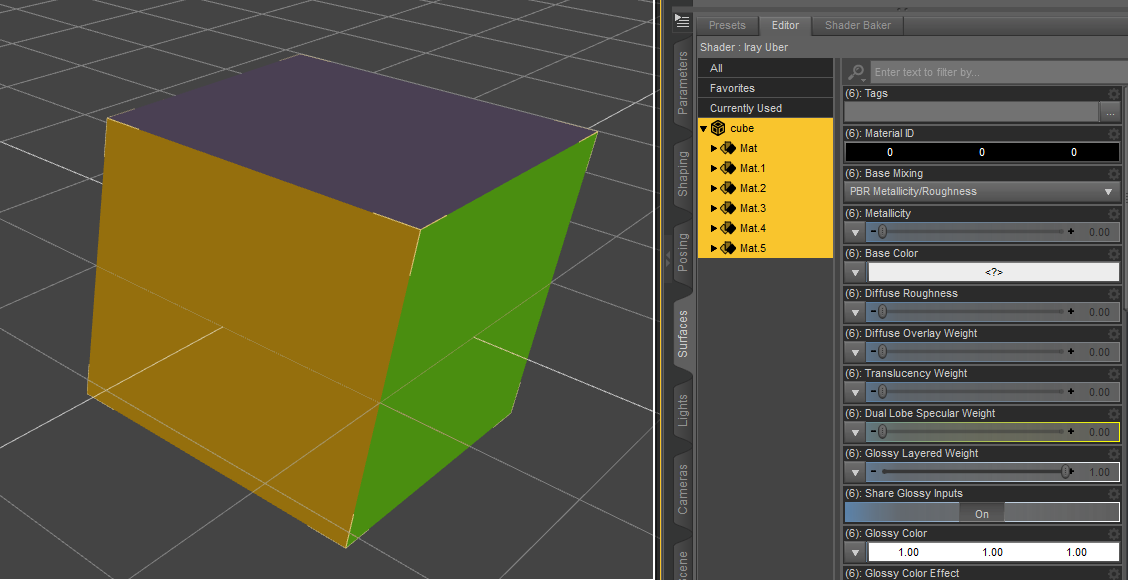The image size is (1128, 580).
Task: Open the Shaping side tab
Action: tap(683, 174)
